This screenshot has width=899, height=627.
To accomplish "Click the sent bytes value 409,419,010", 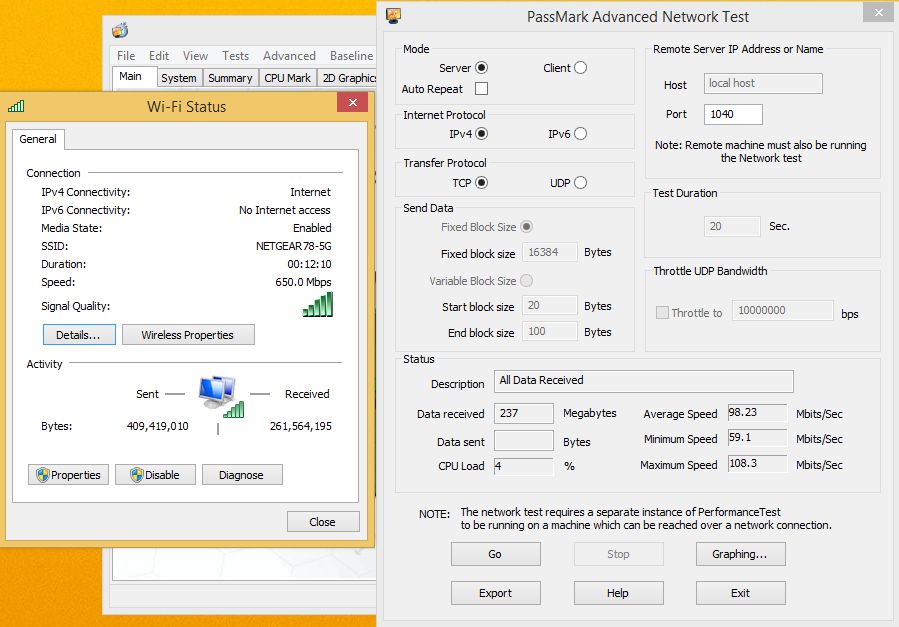I will pyautogui.click(x=158, y=426).
